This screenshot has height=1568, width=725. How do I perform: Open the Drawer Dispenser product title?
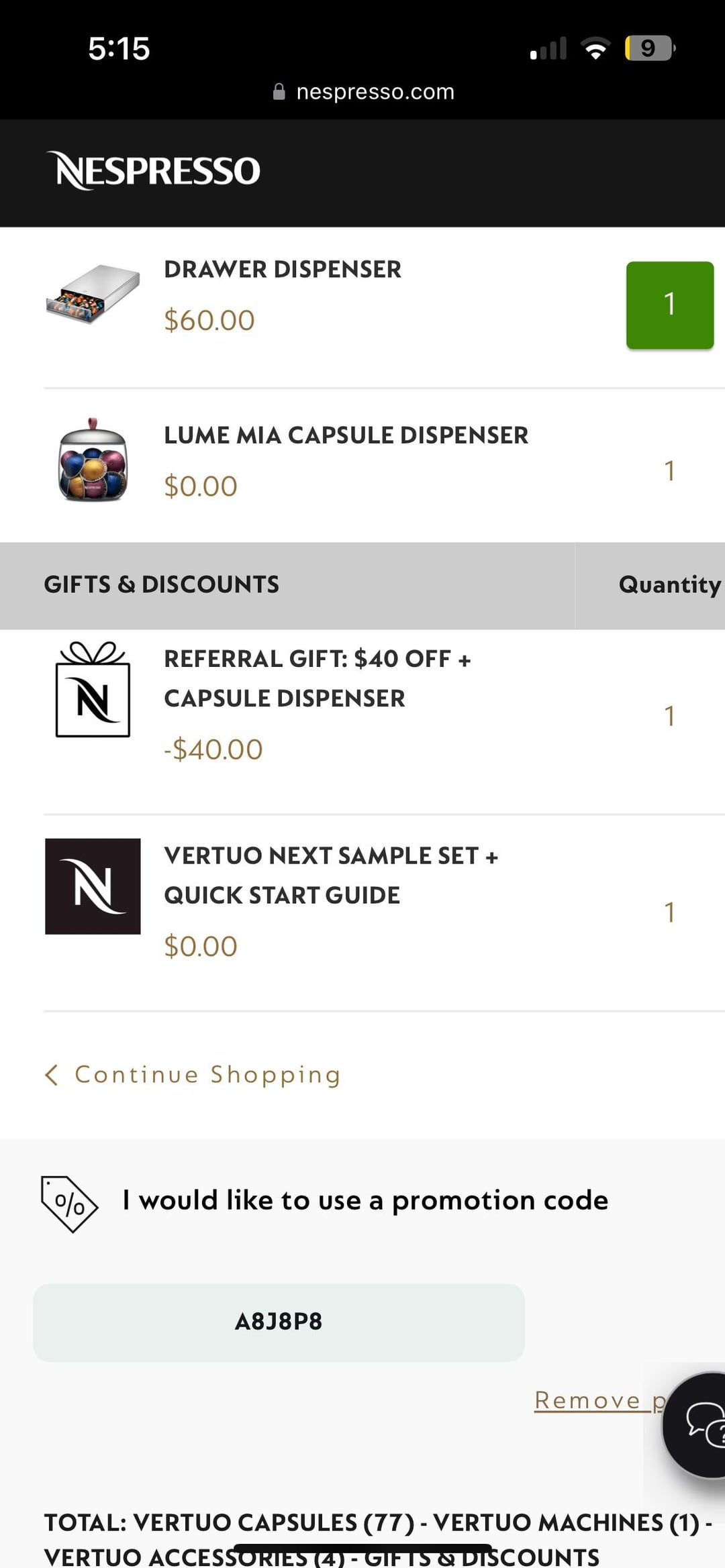point(283,270)
